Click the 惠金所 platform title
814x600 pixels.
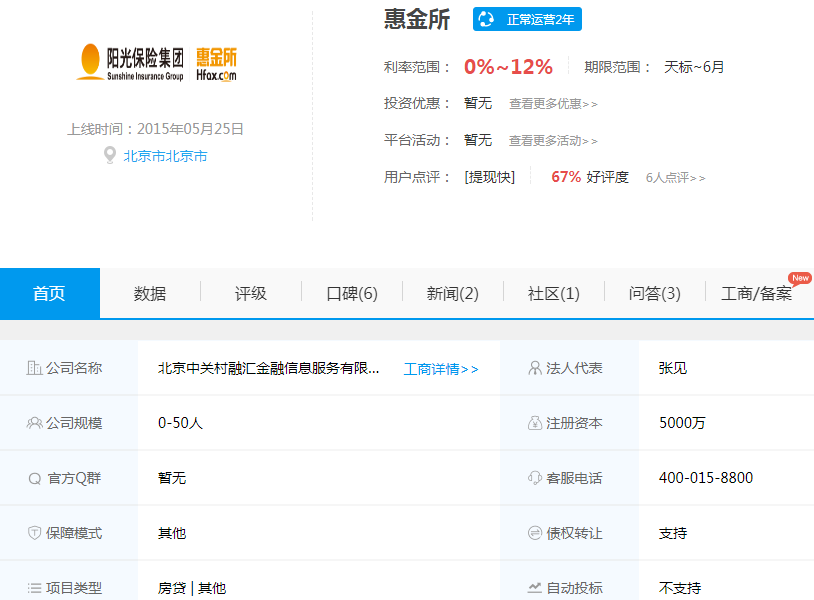click(417, 20)
